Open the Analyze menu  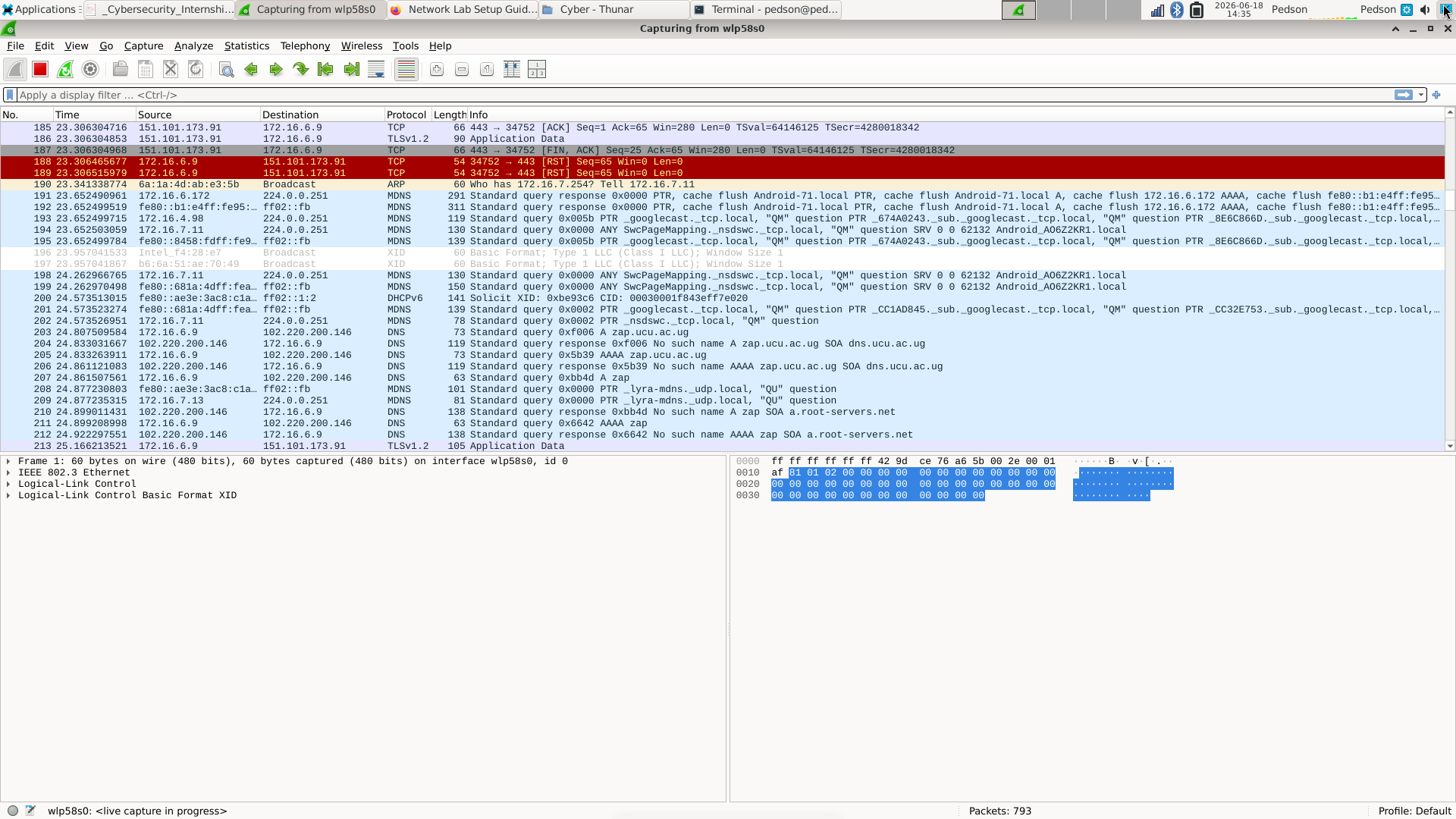pyautogui.click(x=193, y=46)
